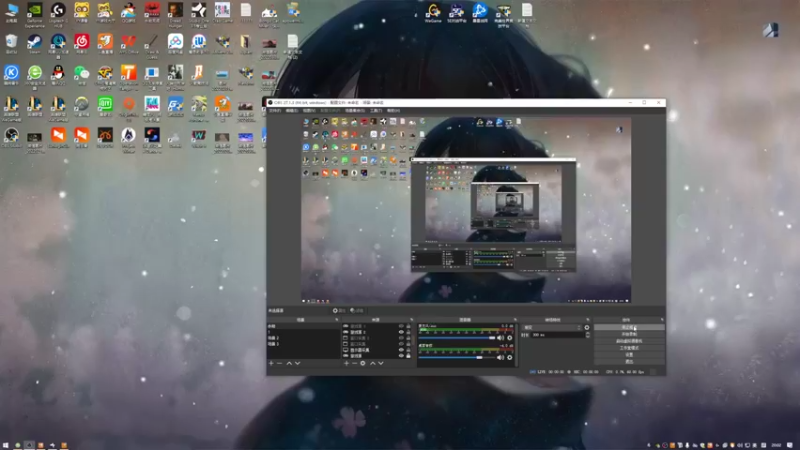Viewport: 800px width, 450px height.
Task: Move the selected source down in Sources
Action: 381,363
